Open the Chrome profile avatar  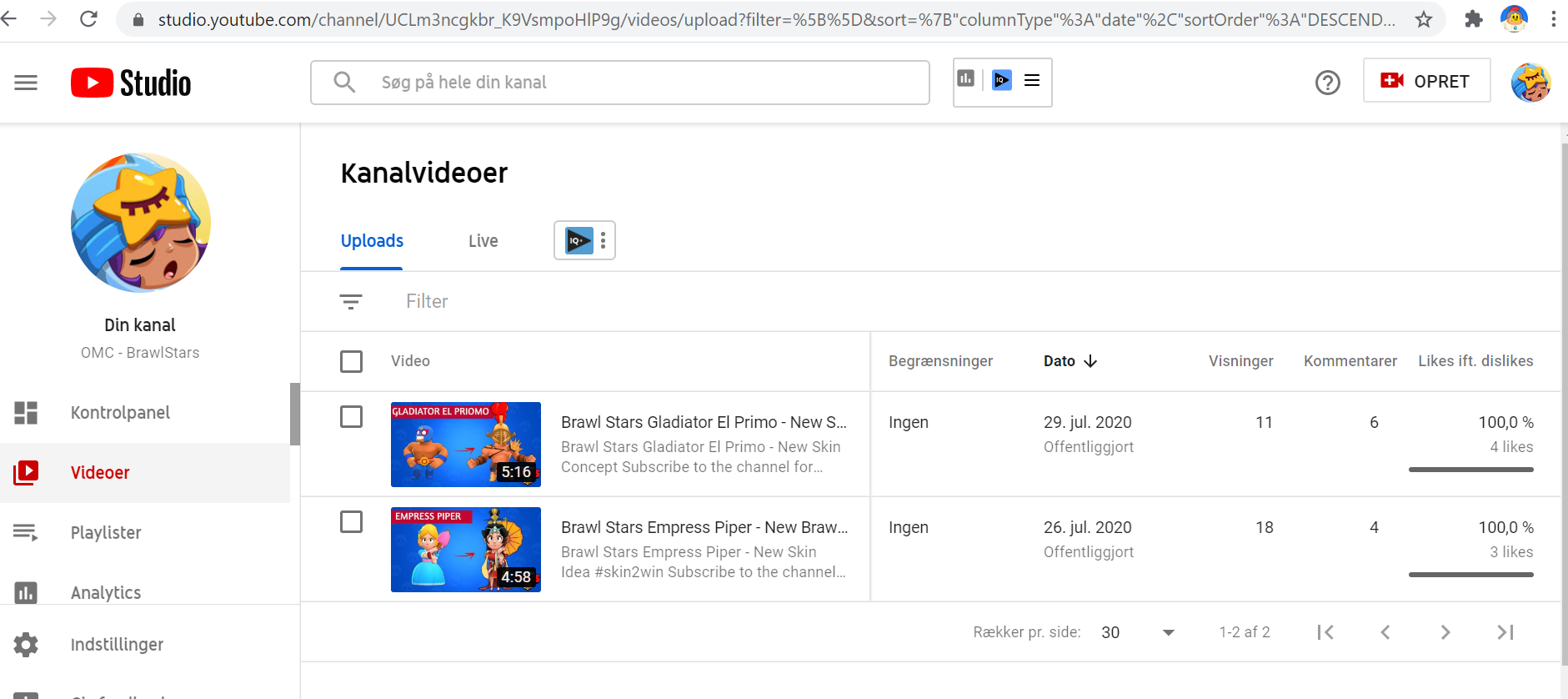coord(1514,18)
